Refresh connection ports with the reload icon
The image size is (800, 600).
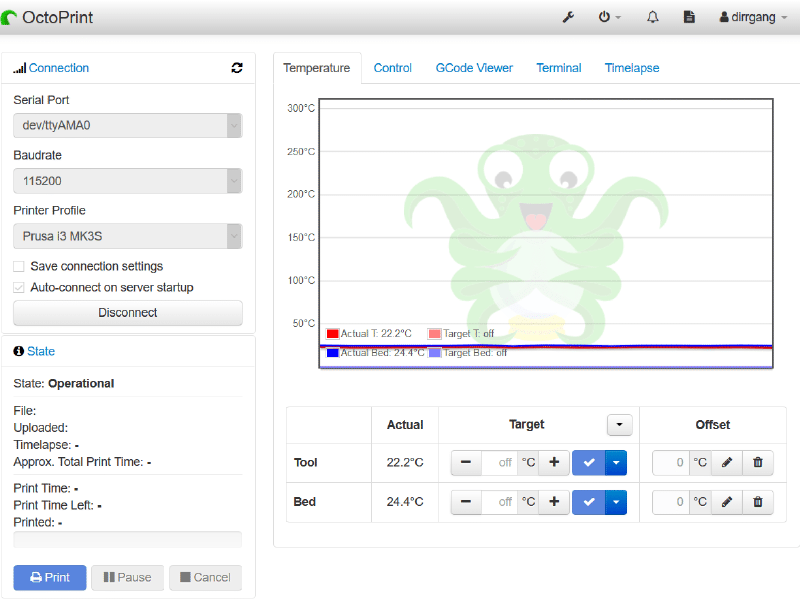click(x=237, y=68)
